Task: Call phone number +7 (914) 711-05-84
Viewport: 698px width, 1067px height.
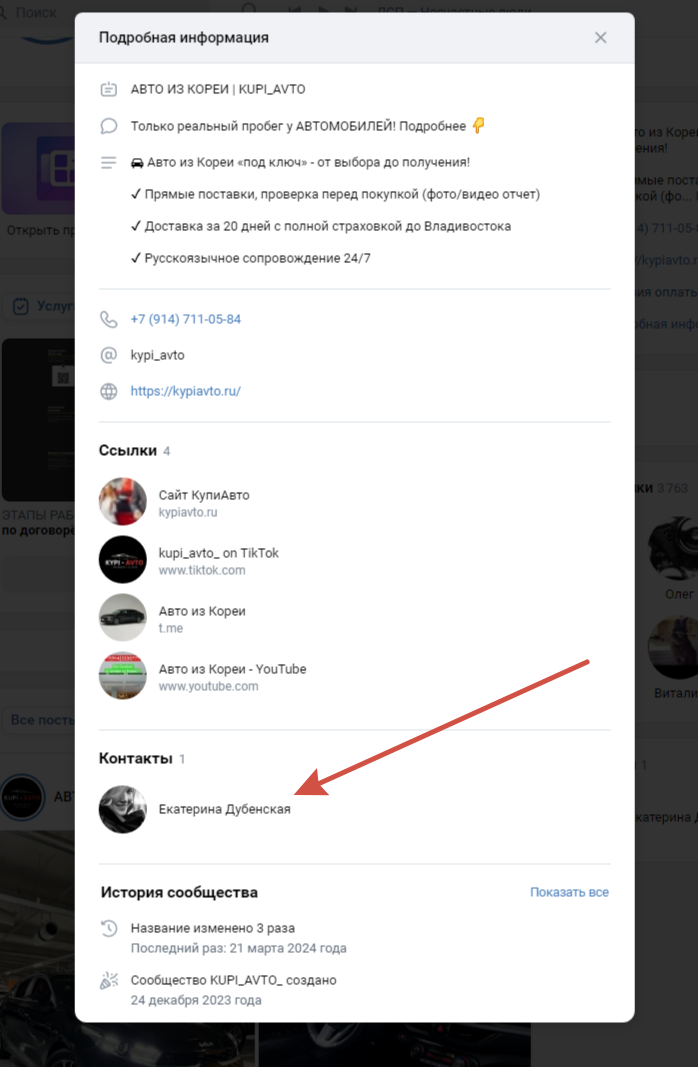Action: 185,320
